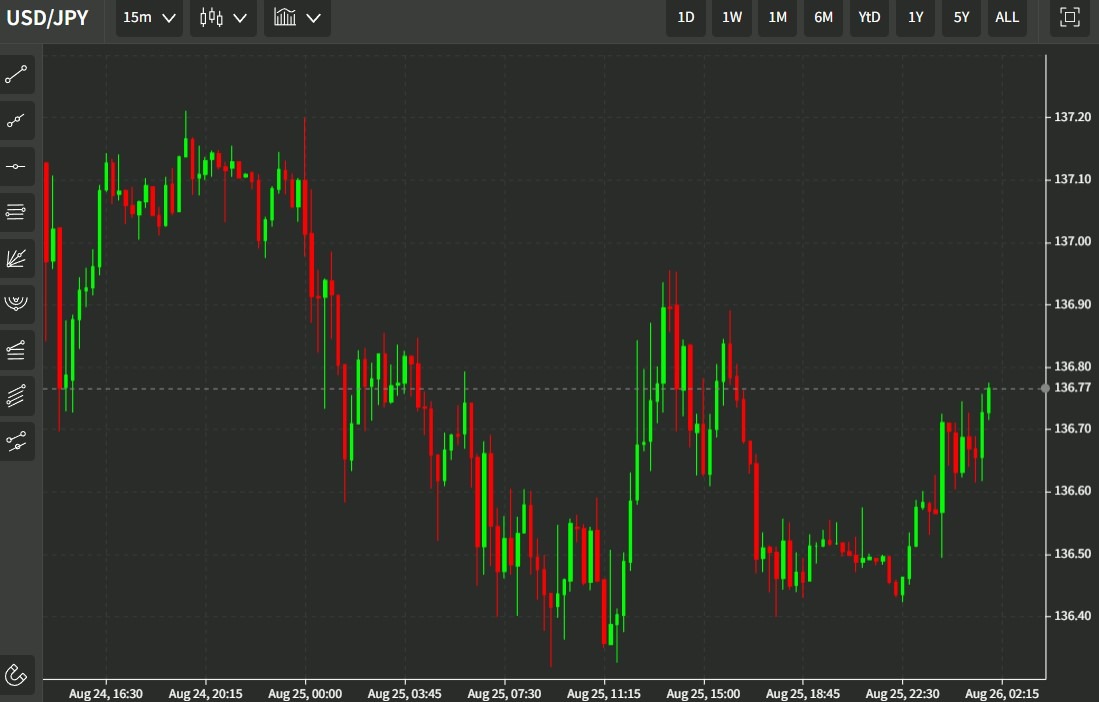The height and width of the screenshot is (702, 1099).
Task: Click the Aug 25, 18:45 time label
Action: [x=803, y=694]
